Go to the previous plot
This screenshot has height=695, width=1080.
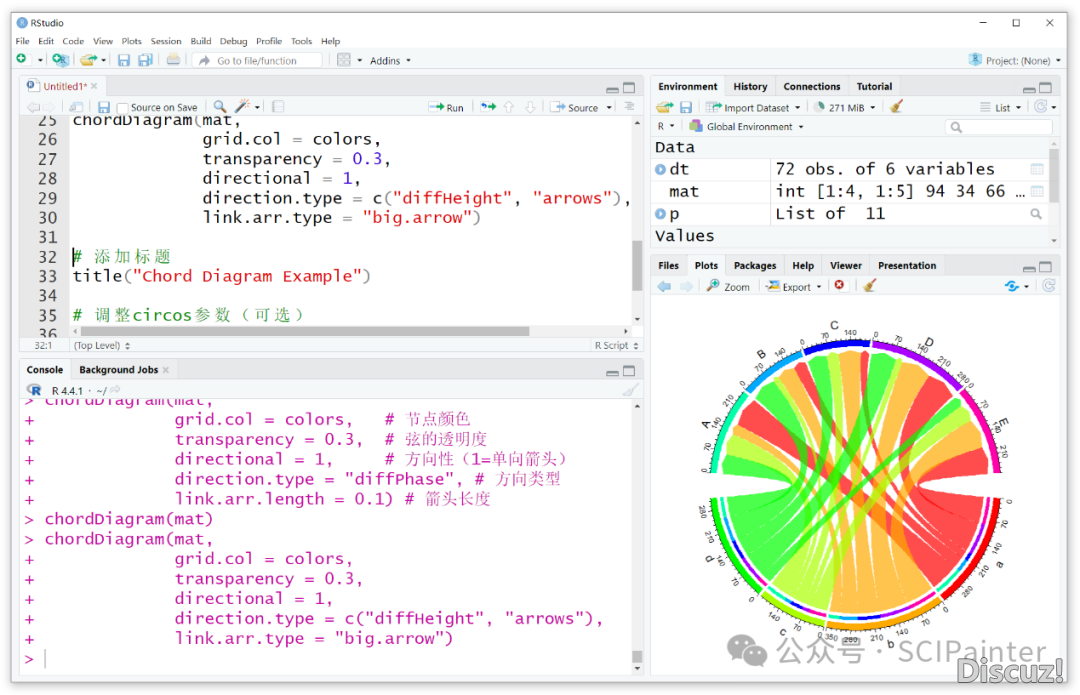pyautogui.click(x=664, y=286)
